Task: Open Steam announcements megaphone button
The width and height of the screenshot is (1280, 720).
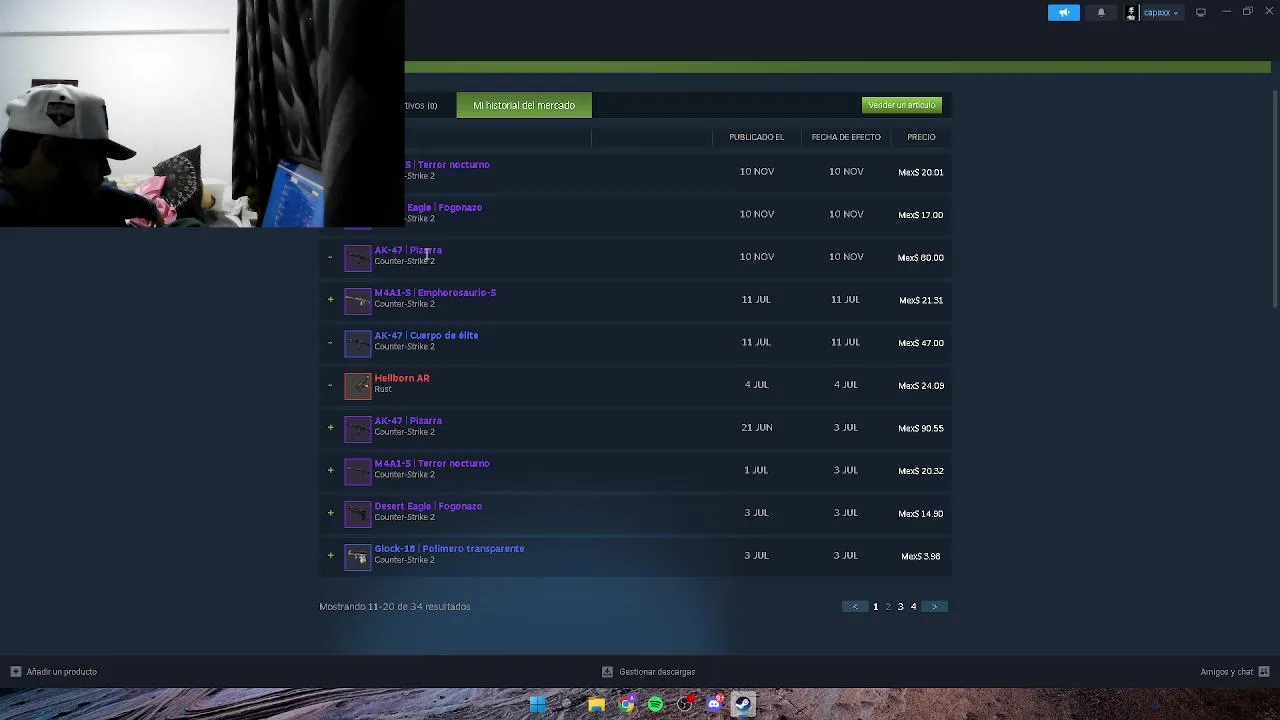Action: (x=1063, y=13)
